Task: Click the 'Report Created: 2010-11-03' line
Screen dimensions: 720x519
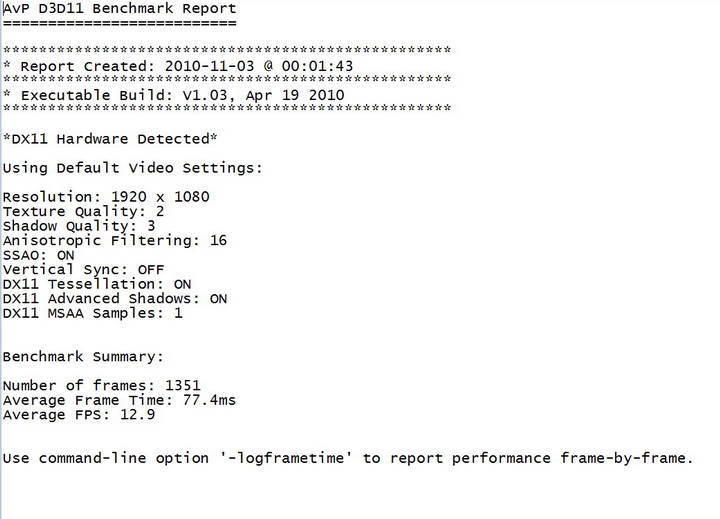Action: tap(178, 66)
